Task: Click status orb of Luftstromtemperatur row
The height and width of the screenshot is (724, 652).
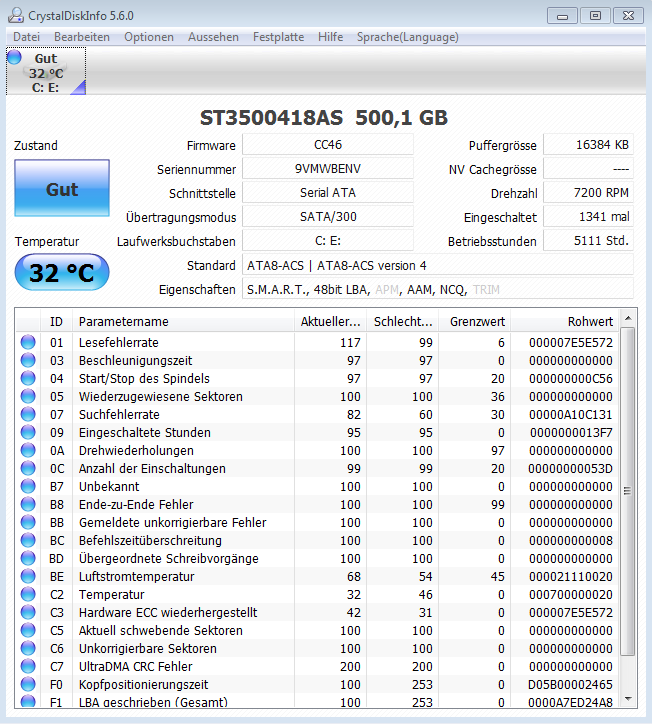Action: (x=28, y=576)
